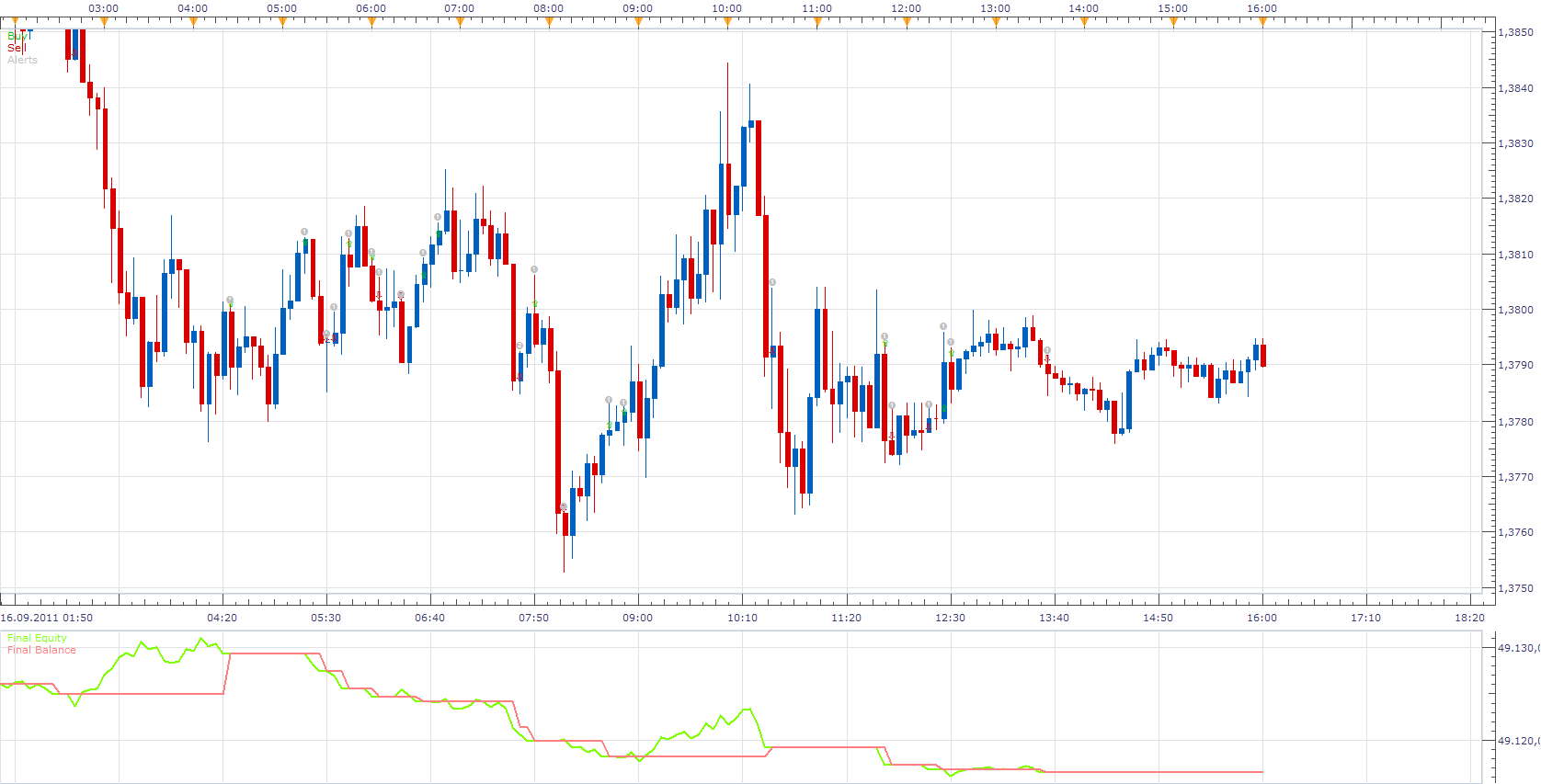Select the orange marker under 05:00
Viewport: 1541px width, 784px height.
click(282, 22)
